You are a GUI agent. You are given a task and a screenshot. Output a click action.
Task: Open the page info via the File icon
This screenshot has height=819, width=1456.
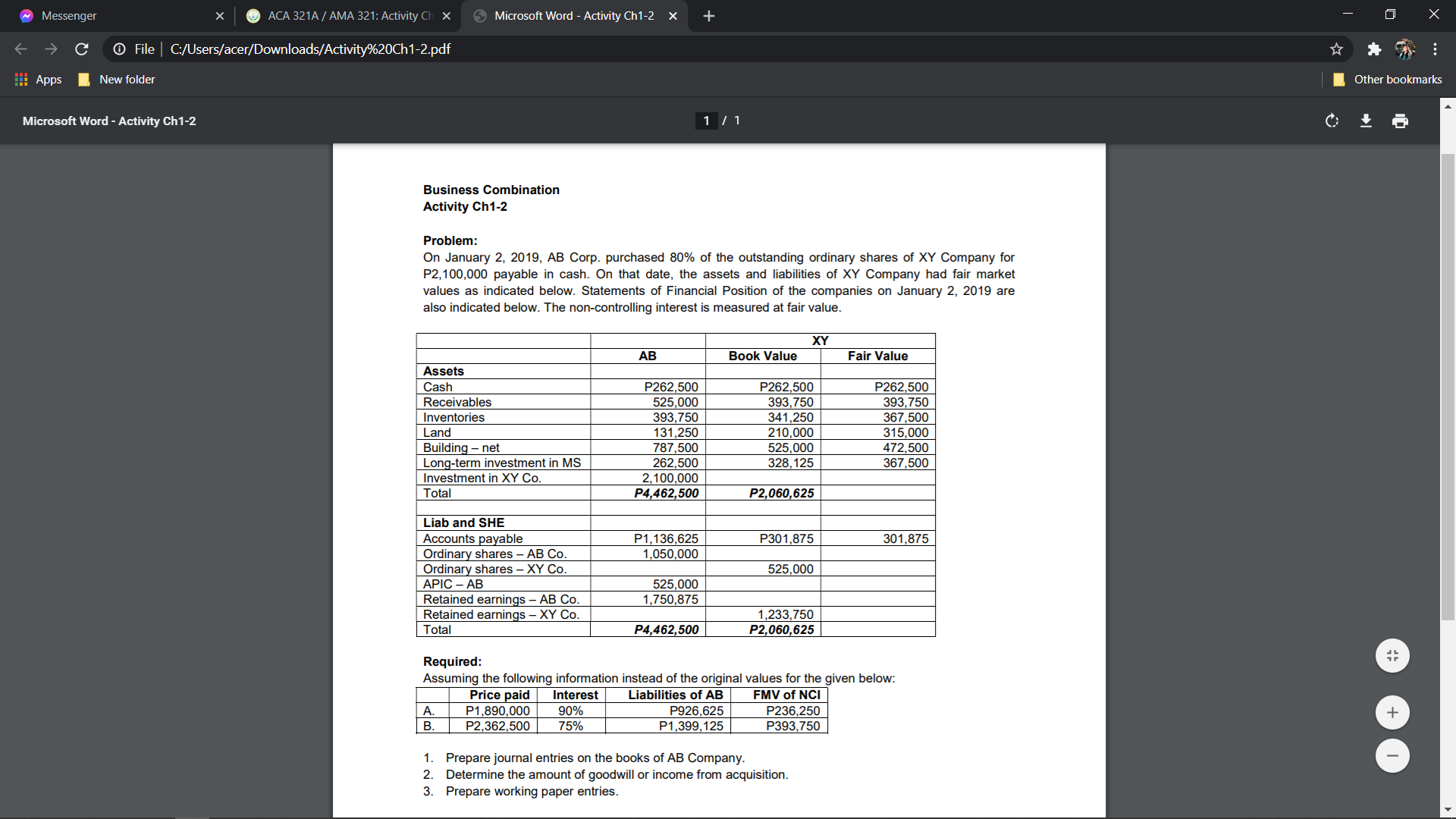[121, 49]
